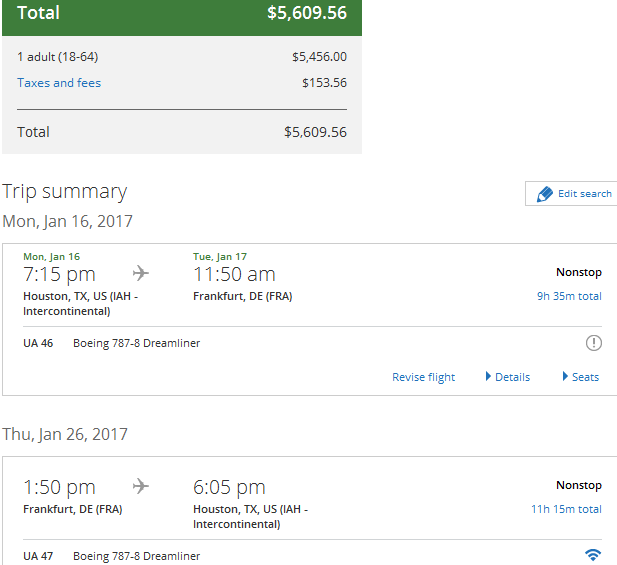Viewport: 617px width, 565px height.
Task: Open the 9h 35m total duration link
Action: pos(569,296)
